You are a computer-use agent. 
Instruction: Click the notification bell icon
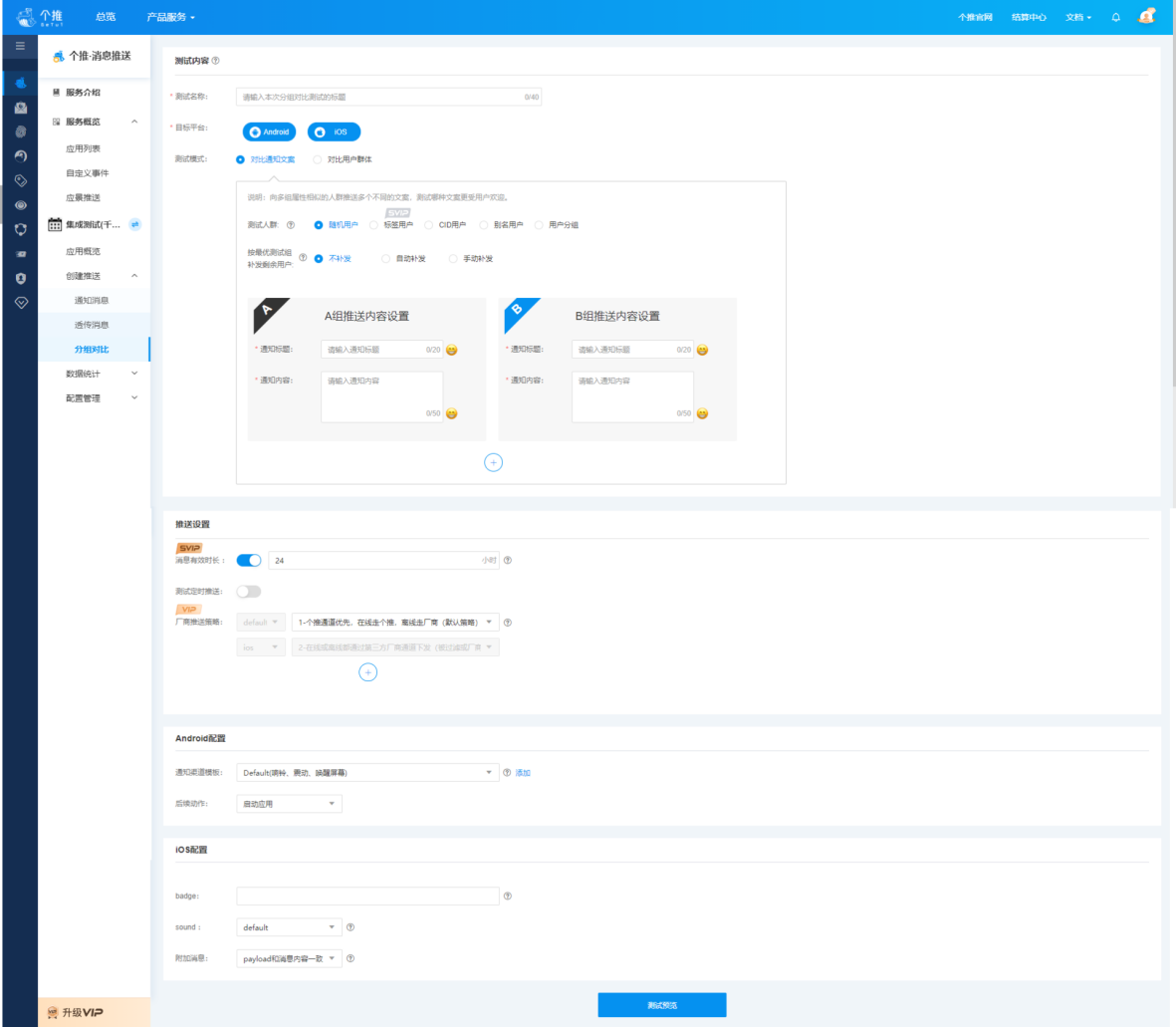pyautogui.click(x=1116, y=17)
